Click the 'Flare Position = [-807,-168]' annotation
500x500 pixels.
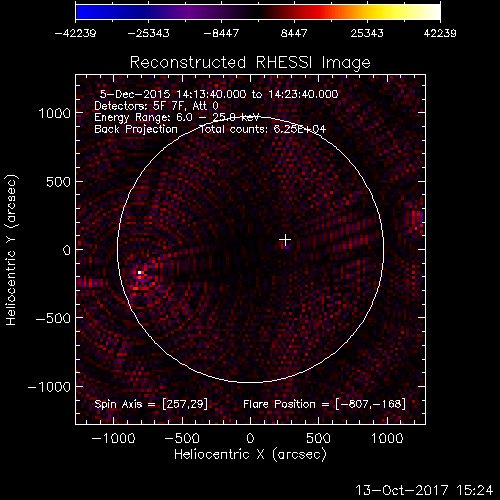pos(324,404)
